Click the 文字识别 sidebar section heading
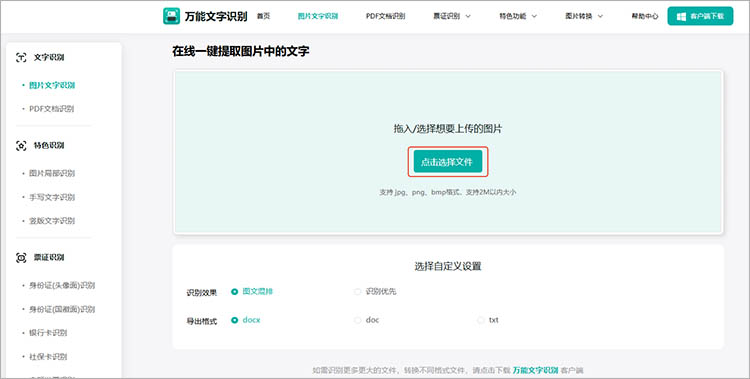750x379 pixels. point(49,57)
